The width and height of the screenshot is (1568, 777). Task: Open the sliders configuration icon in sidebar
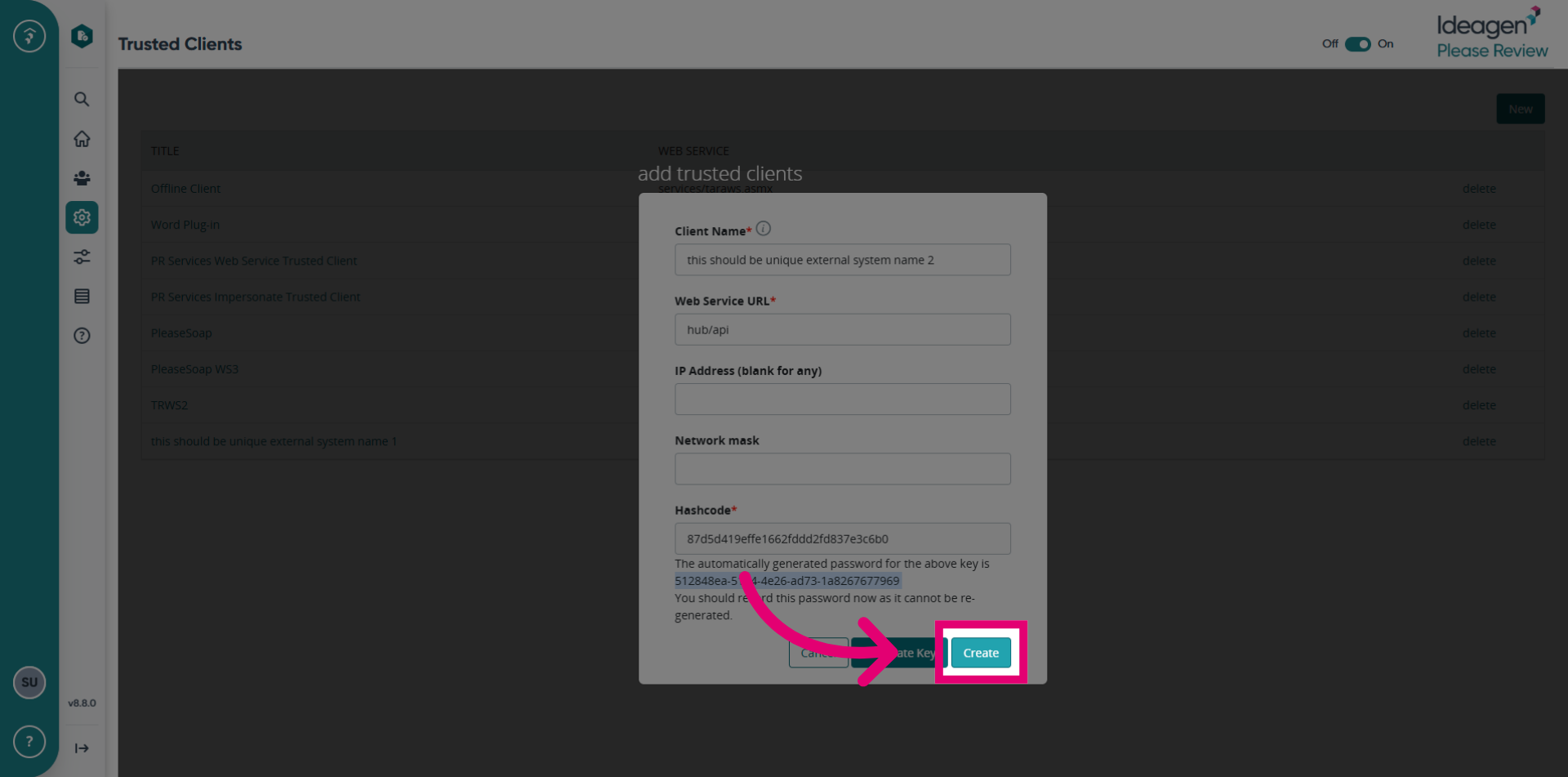[82, 257]
